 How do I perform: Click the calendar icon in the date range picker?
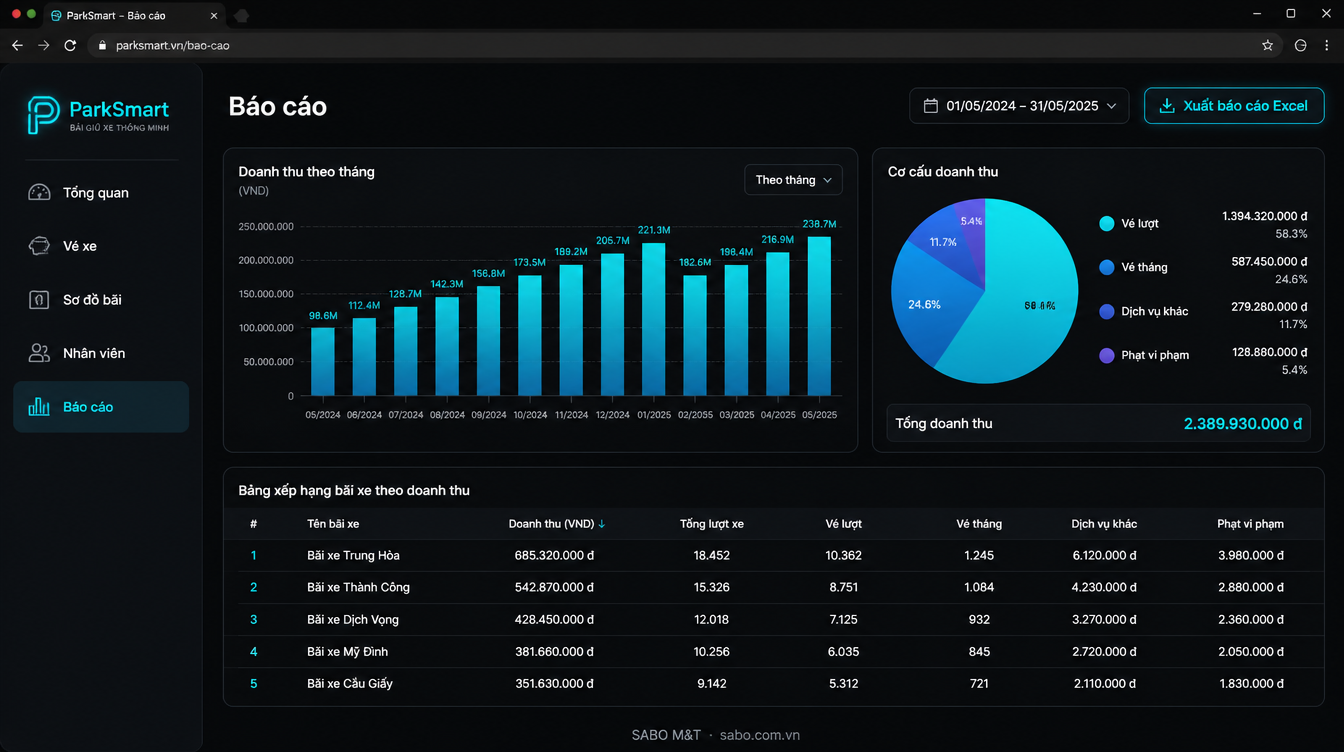click(930, 106)
